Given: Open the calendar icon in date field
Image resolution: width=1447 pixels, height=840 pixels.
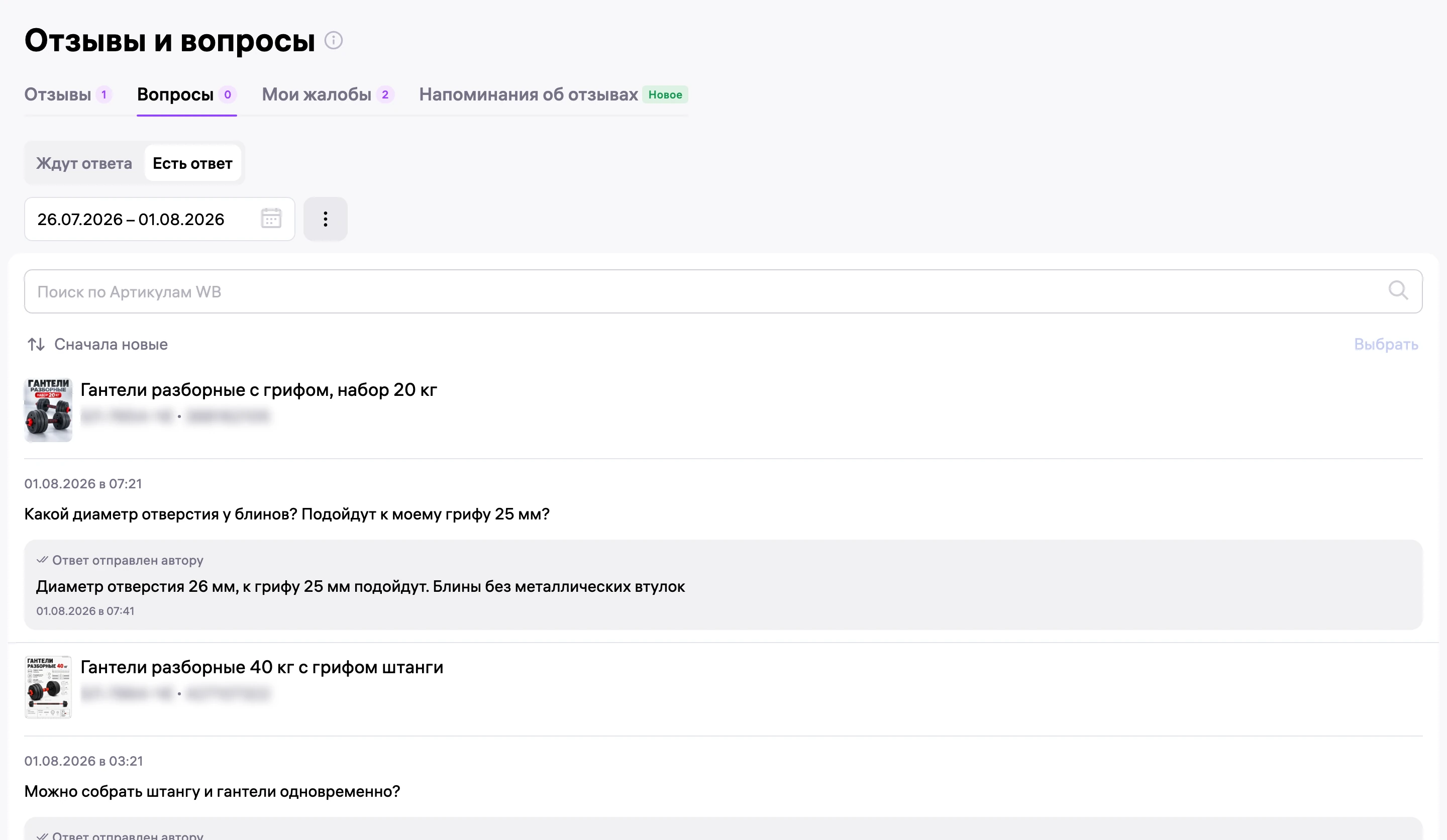Looking at the screenshot, I should (271, 218).
